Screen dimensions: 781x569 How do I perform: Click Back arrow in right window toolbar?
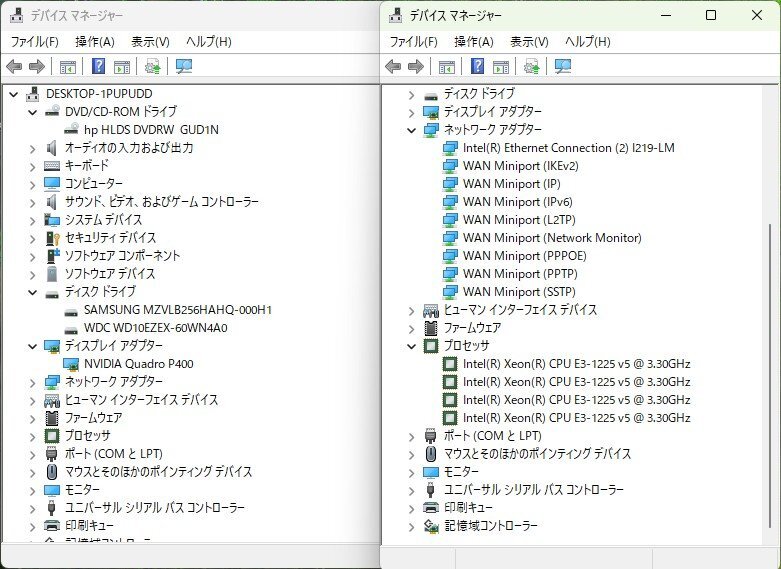pos(393,66)
